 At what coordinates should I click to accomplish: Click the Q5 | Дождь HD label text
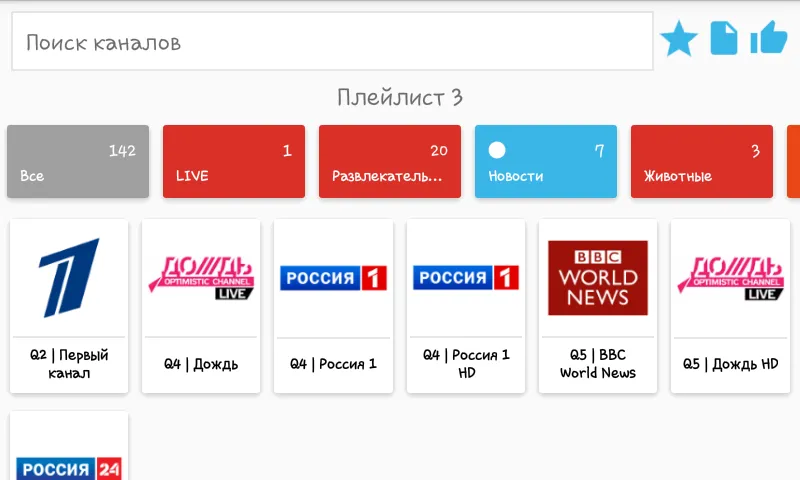(731, 364)
